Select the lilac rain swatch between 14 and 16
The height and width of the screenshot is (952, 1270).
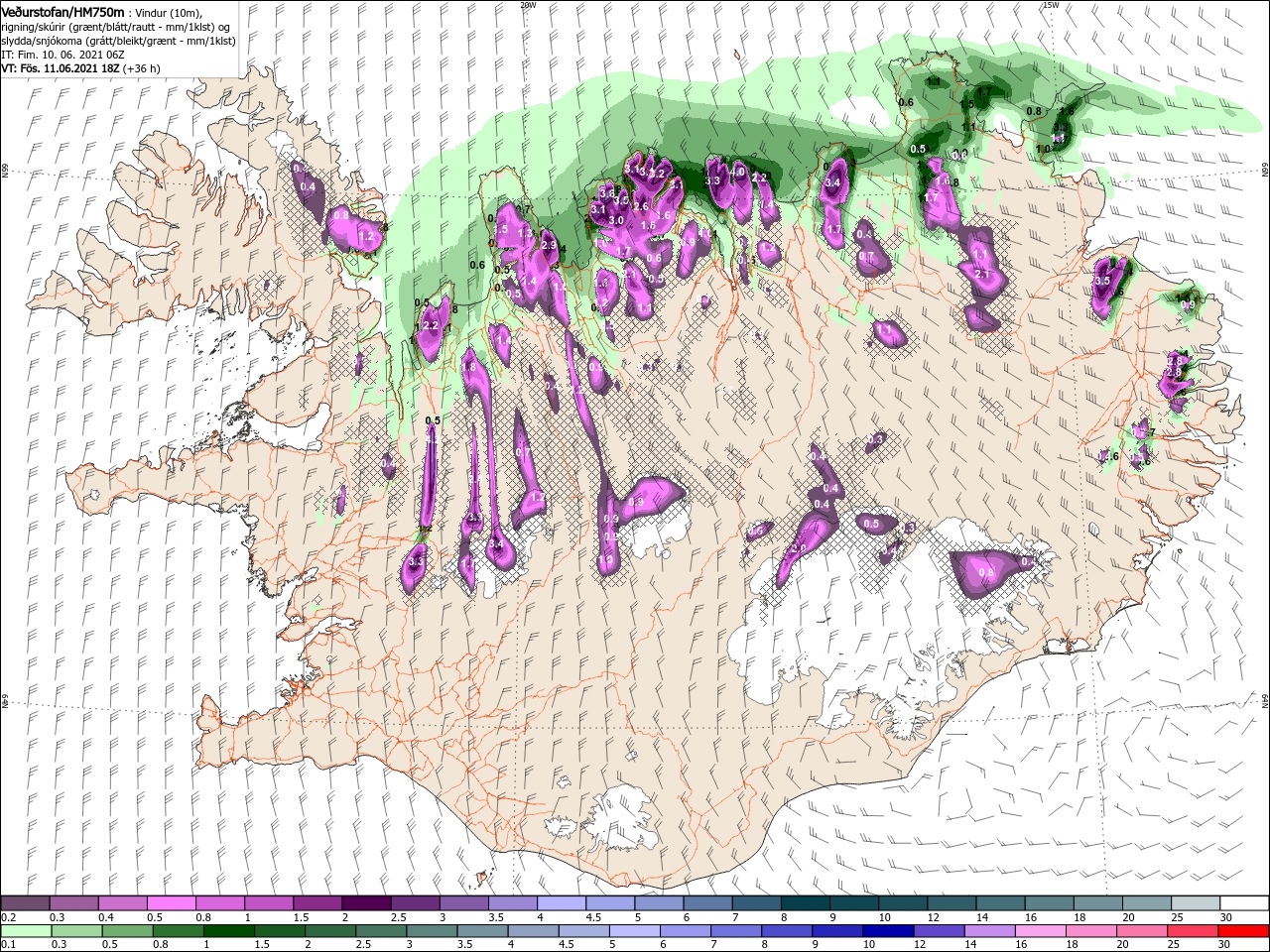click(987, 931)
